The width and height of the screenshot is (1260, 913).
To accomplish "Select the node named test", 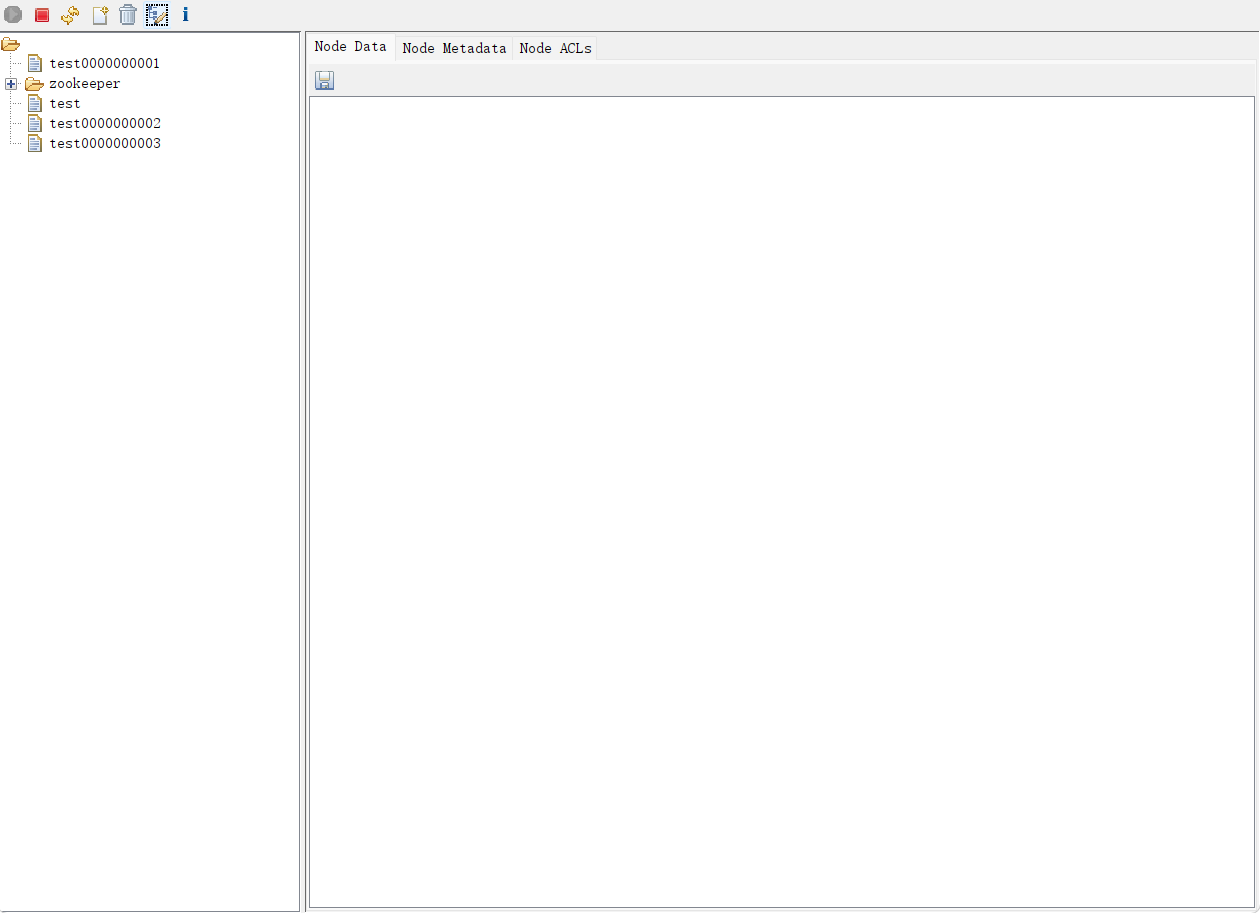I will click(x=65, y=104).
